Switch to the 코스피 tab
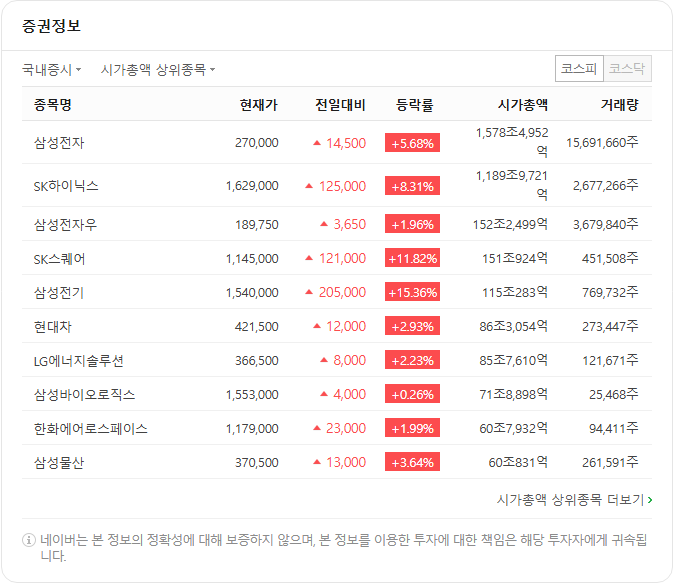 coord(579,68)
